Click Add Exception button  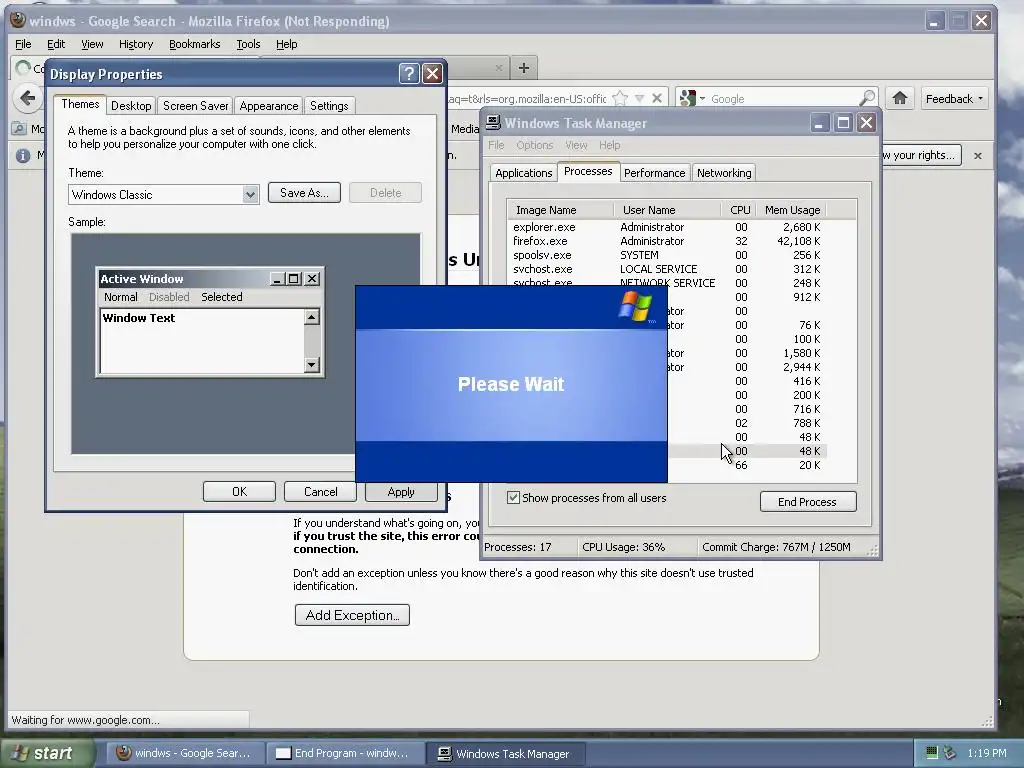click(x=352, y=615)
